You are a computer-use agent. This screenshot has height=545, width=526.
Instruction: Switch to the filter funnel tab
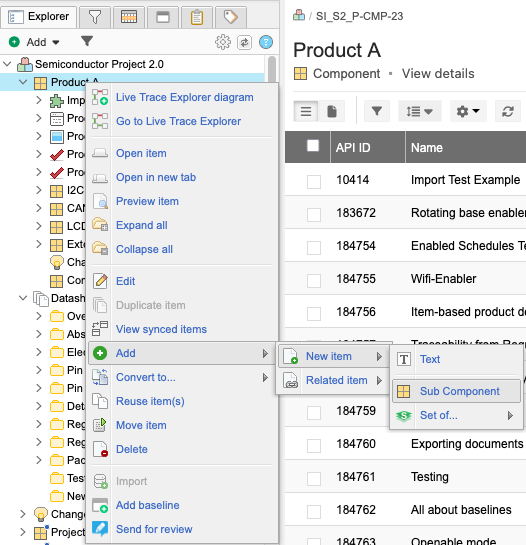[95, 16]
